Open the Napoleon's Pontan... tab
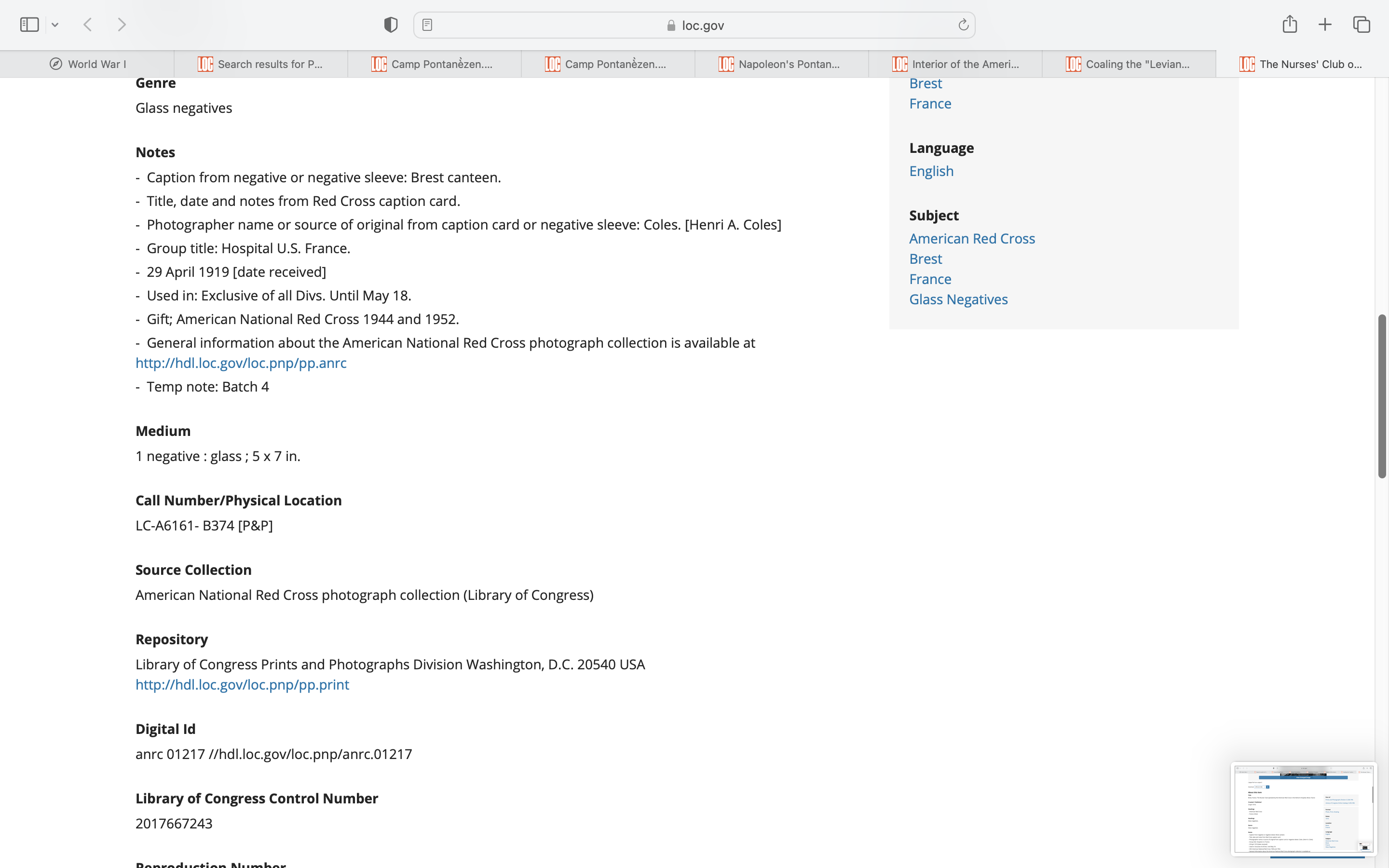This screenshot has height=868, width=1389. click(x=781, y=64)
